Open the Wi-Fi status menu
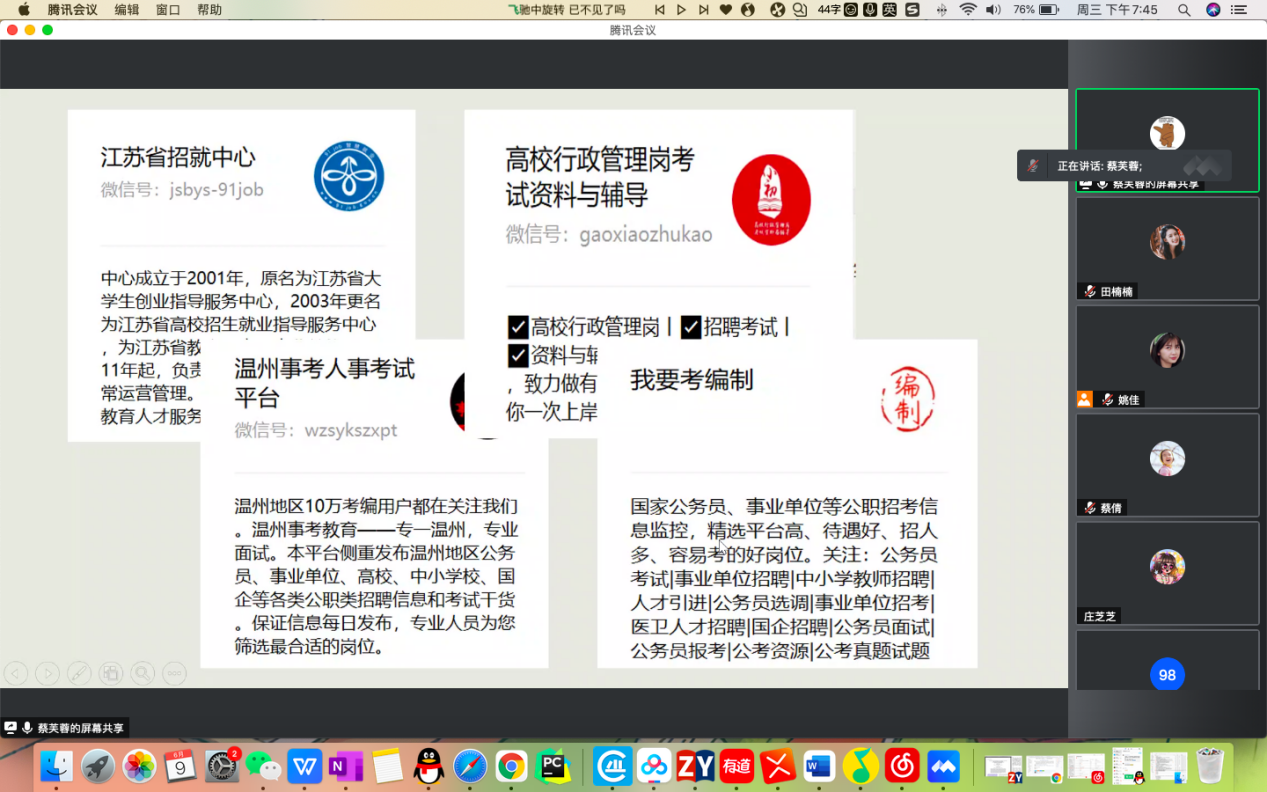The image size is (1267, 792). 967,10
